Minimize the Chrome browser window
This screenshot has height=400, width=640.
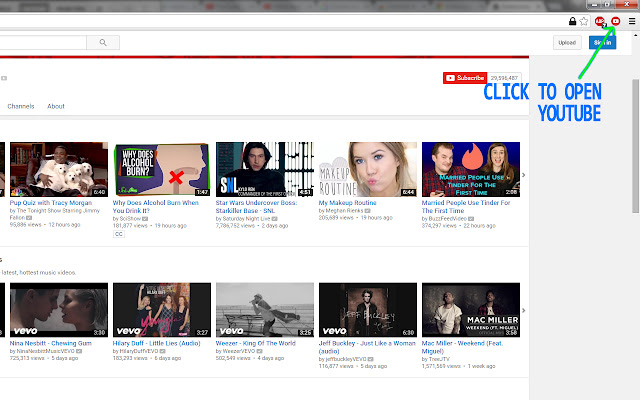click(x=594, y=4)
